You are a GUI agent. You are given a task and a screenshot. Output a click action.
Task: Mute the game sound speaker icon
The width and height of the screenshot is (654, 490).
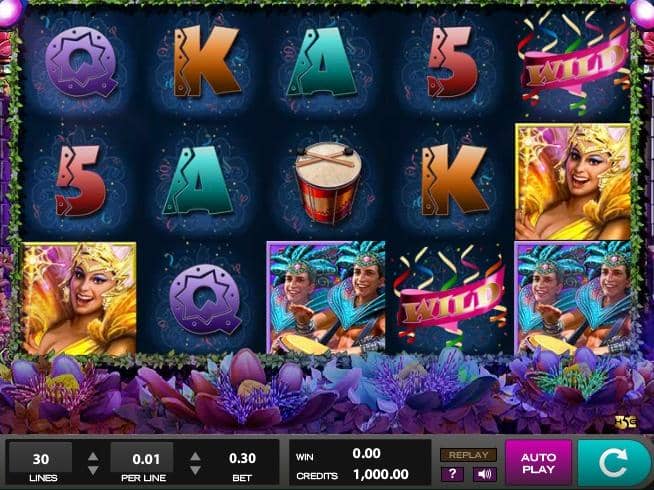click(x=485, y=474)
